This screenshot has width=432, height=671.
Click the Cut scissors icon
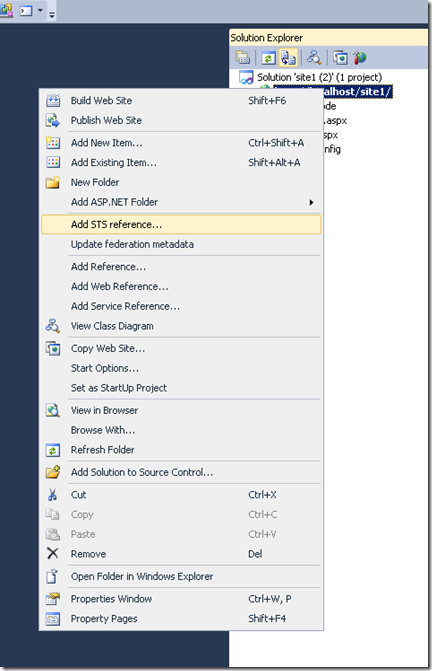click(x=53, y=495)
